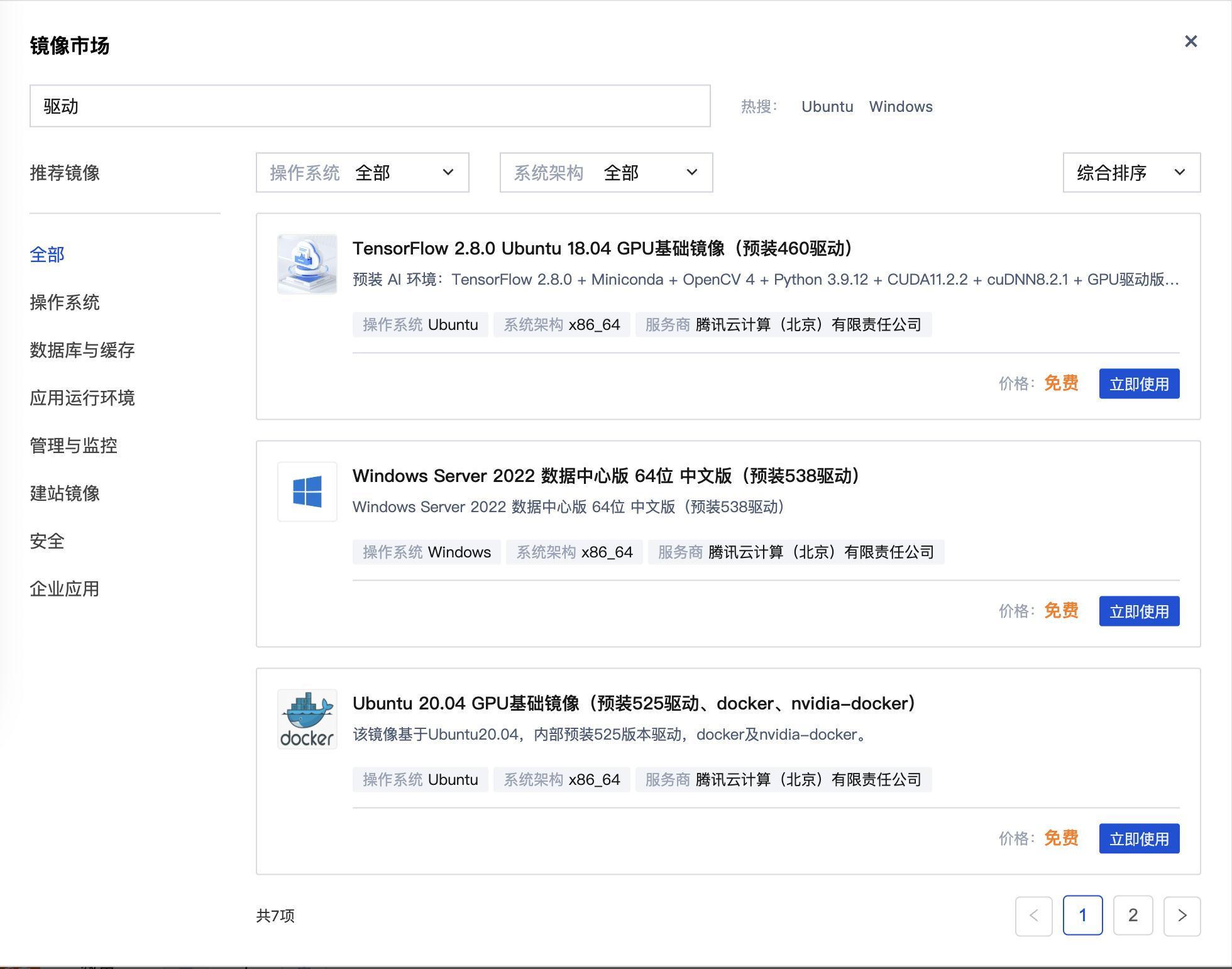Click description 该镜像基于Ubuntu20.04
1232x969 pixels.
pos(611,735)
